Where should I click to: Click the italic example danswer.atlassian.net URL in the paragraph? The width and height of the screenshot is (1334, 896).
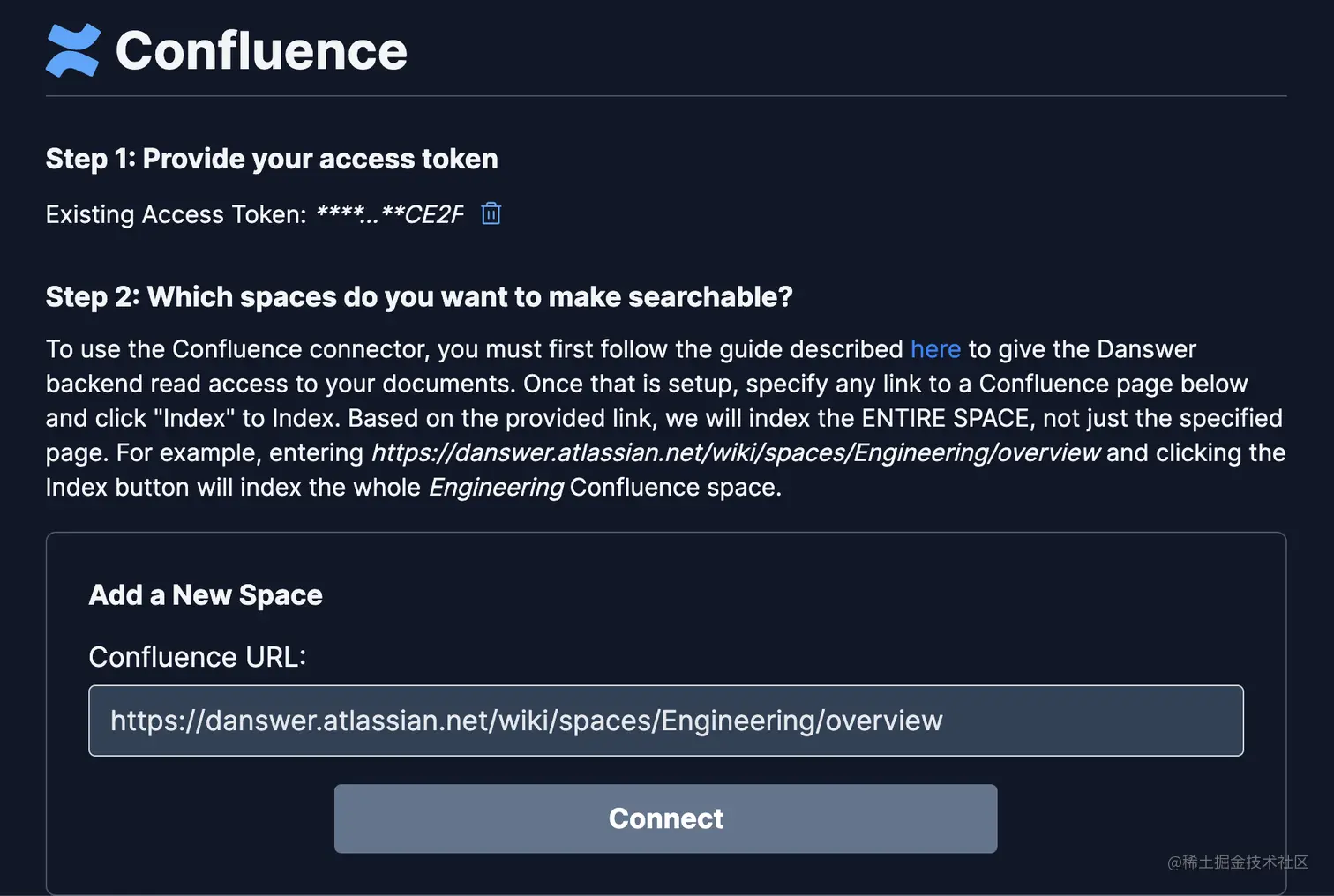(x=735, y=452)
